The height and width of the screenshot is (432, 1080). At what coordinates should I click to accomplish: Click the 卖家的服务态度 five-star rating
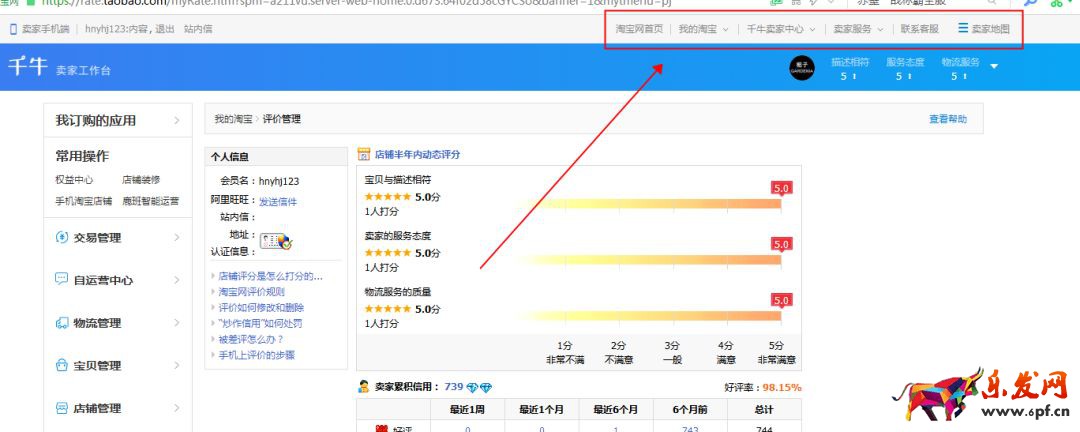pos(388,253)
